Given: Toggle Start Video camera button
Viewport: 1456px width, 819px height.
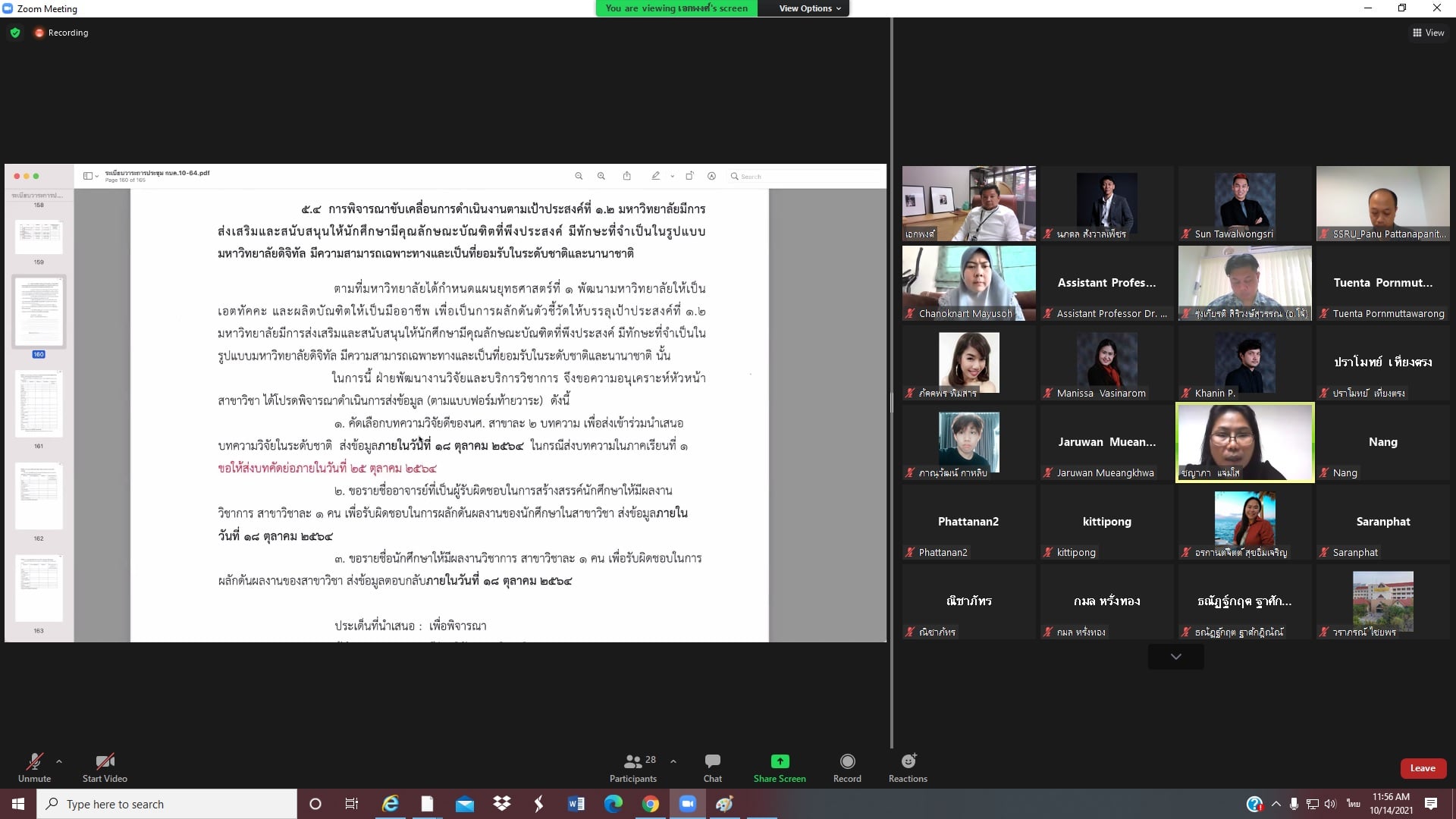Looking at the screenshot, I should [105, 767].
